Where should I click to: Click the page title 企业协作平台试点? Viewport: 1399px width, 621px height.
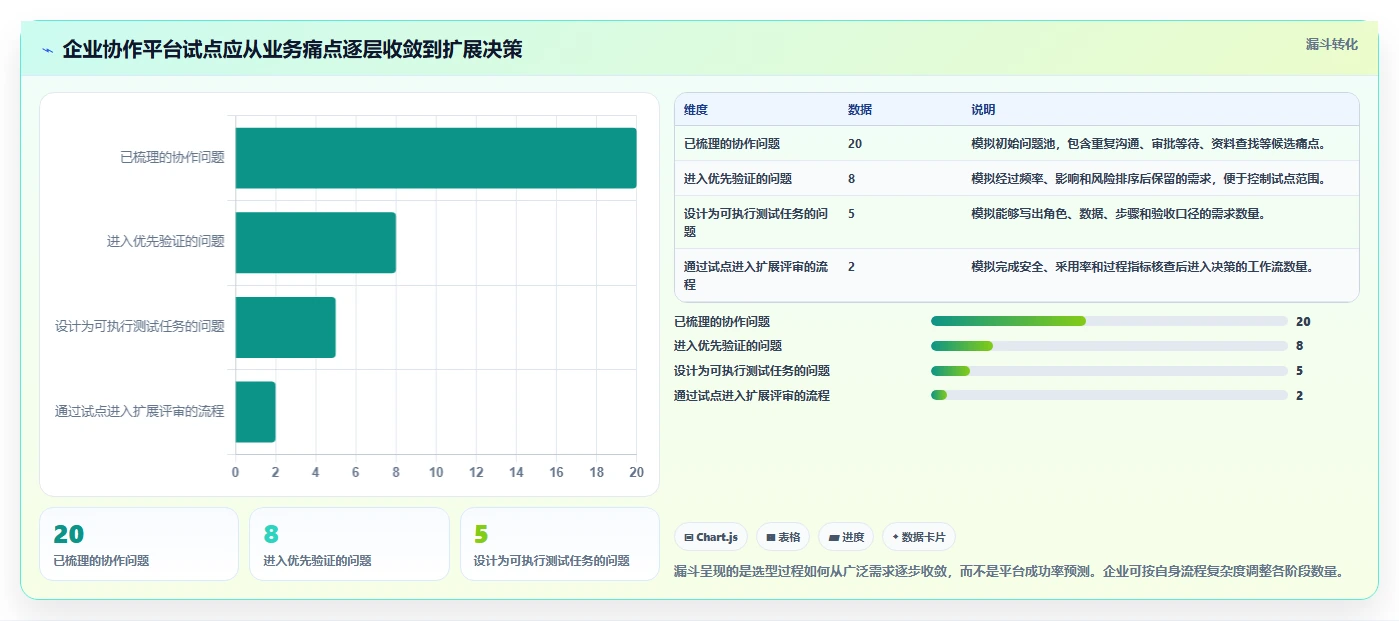point(292,50)
